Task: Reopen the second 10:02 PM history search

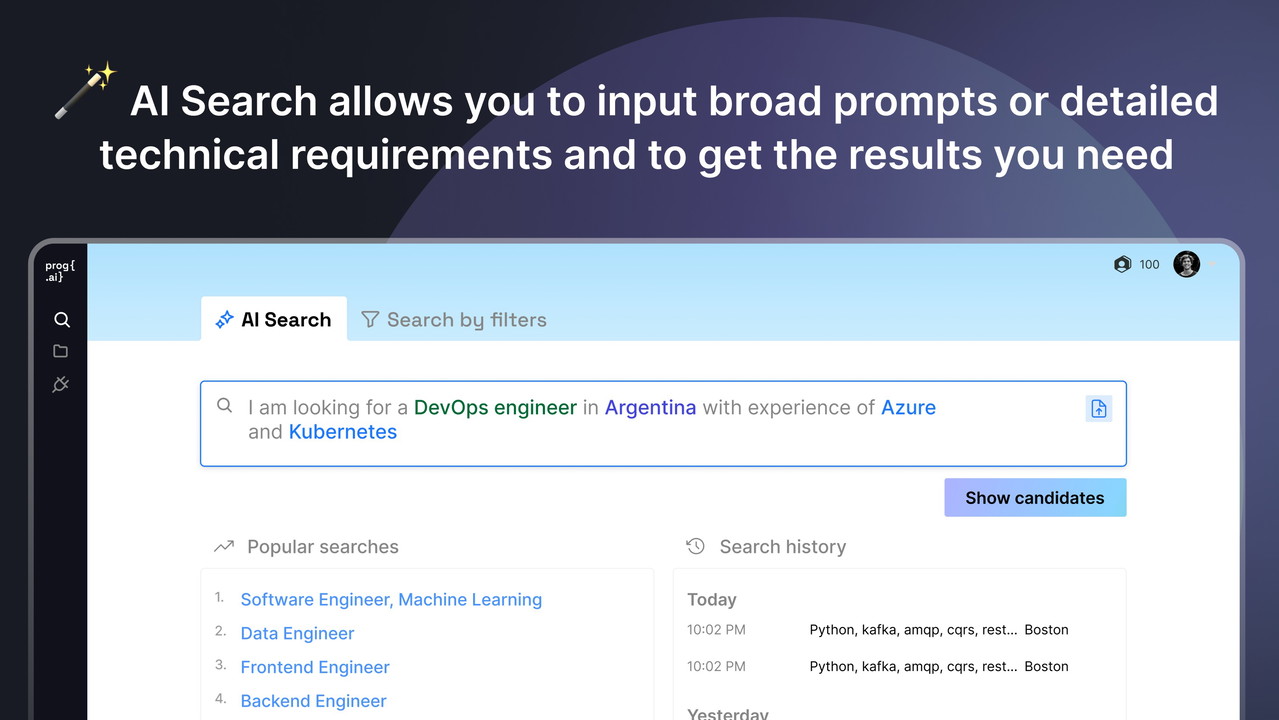Action: click(x=913, y=666)
